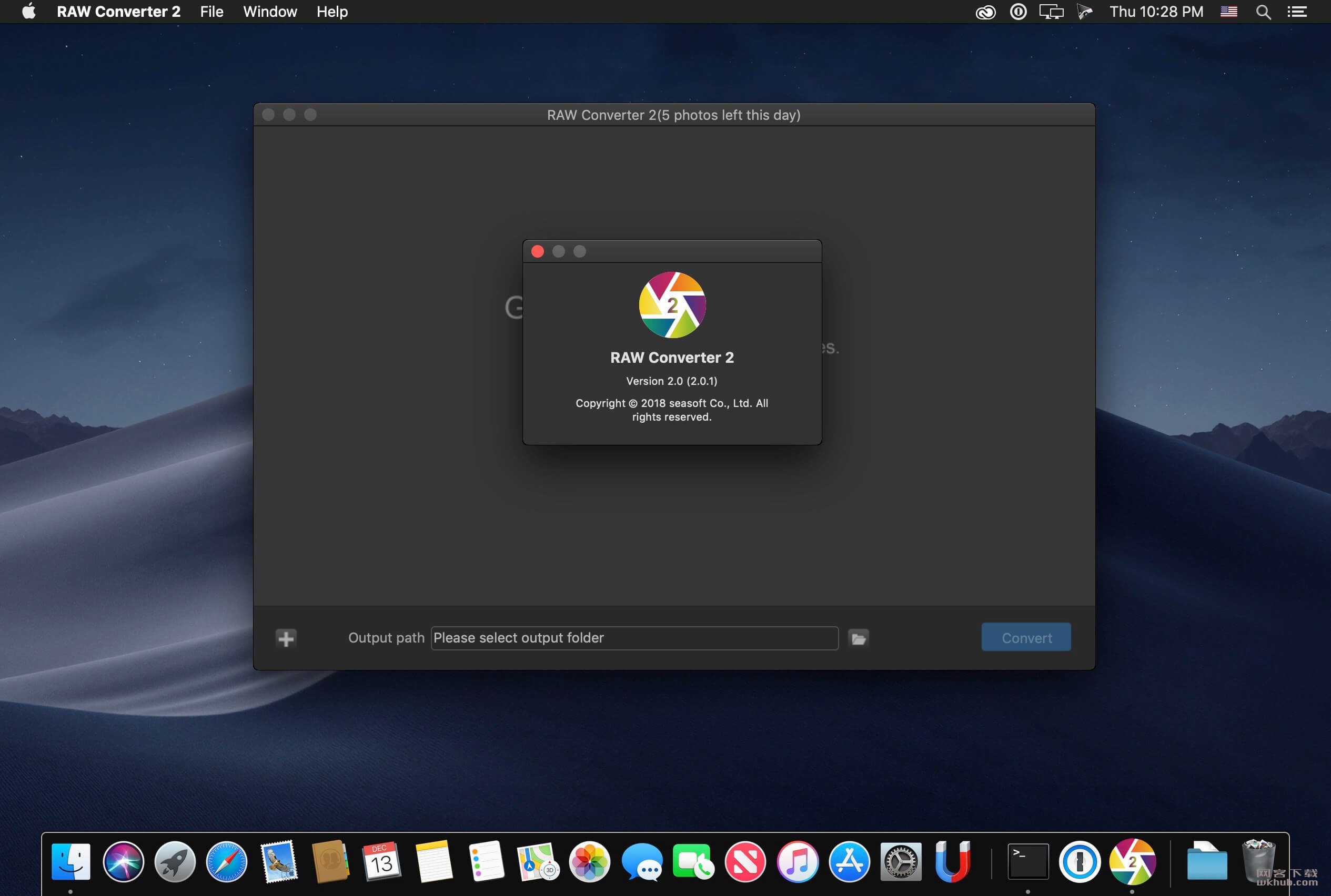Open Mail stamp icon in Dock
Screen dimensions: 1331x896
tap(278, 861)
